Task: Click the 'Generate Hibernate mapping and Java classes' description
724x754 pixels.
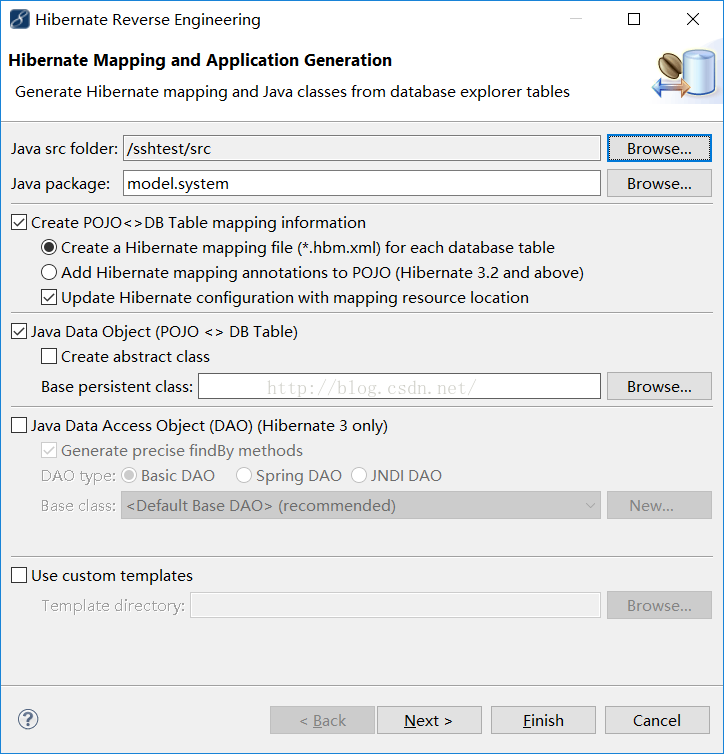Action: (292, 91)
